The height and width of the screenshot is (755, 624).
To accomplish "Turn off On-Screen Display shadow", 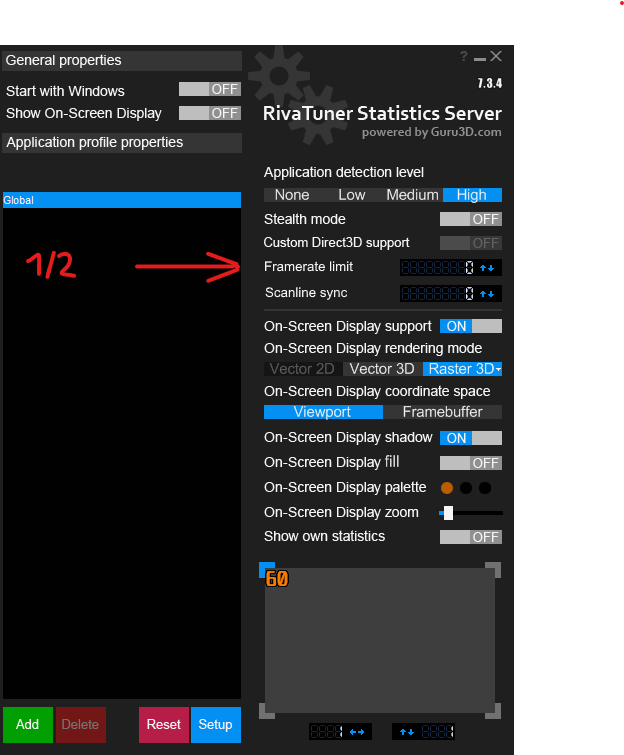I will click(471, 438).
